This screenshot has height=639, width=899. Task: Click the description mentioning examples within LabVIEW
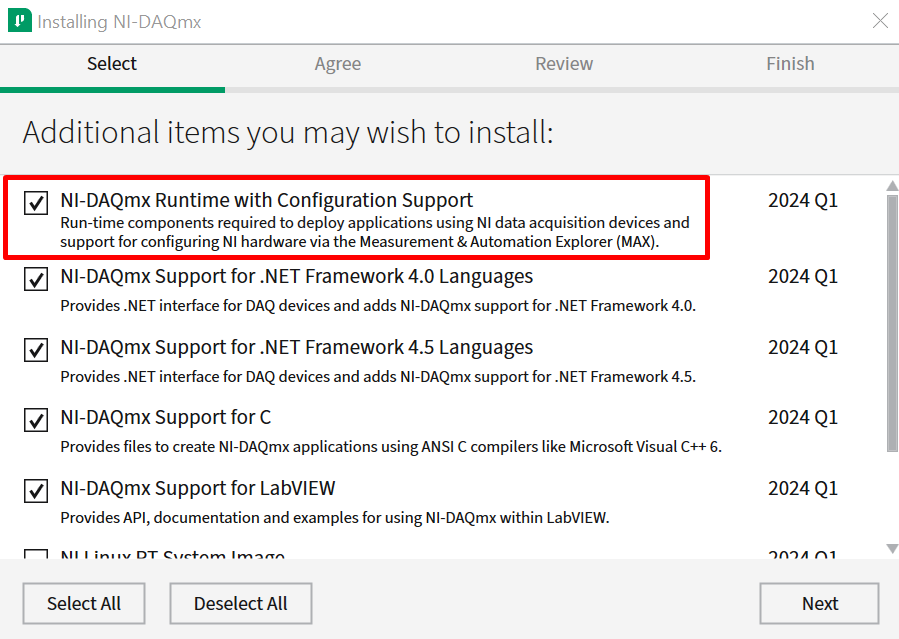(x=335, y=518)
